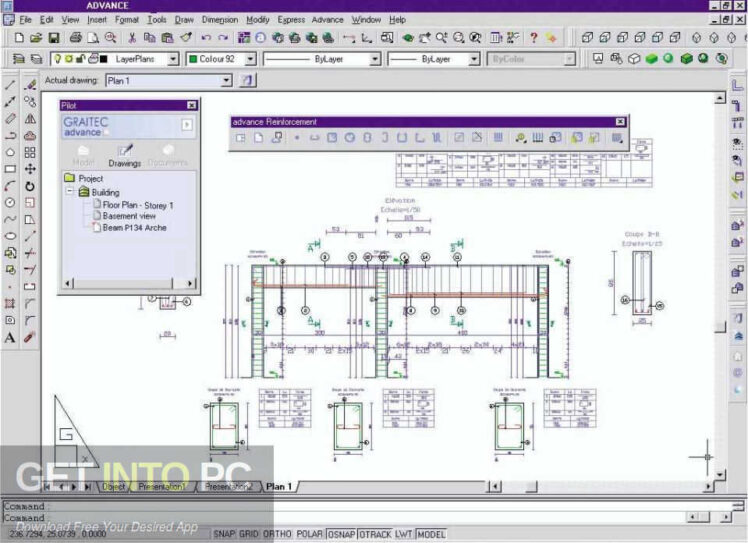The image size is (748, 543).
Task: Select the Rectangle draw tool
Action: pos(10,169)
